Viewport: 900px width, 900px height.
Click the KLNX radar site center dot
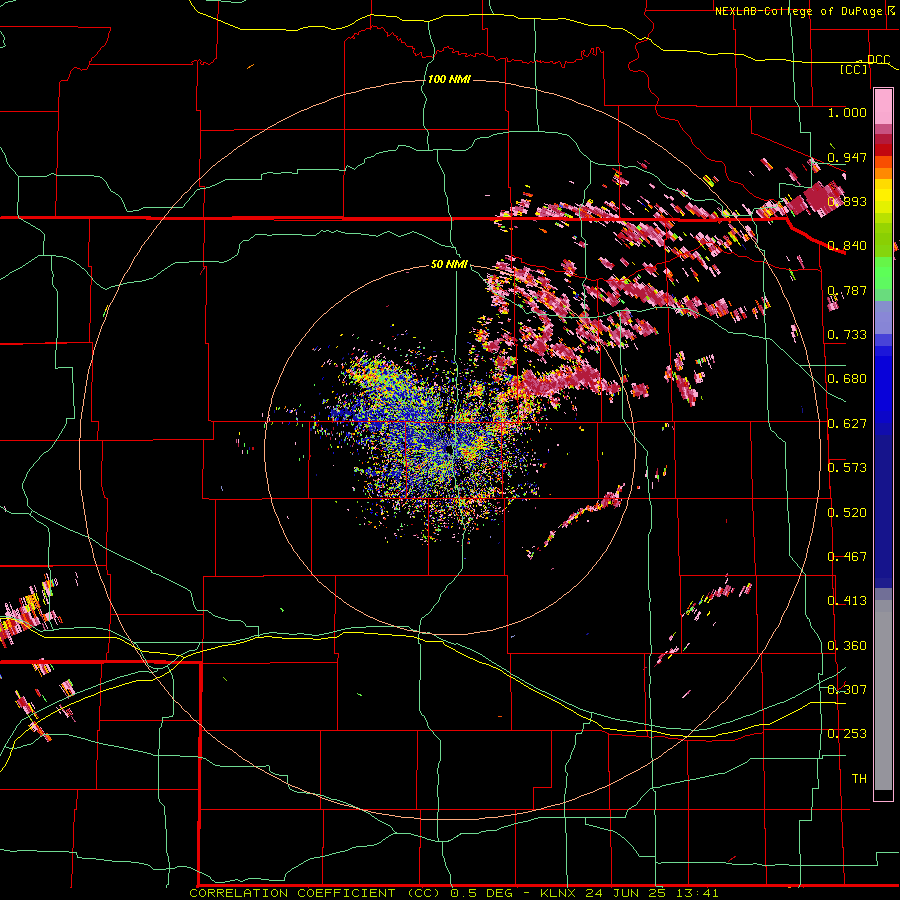[x=448, y=449]
